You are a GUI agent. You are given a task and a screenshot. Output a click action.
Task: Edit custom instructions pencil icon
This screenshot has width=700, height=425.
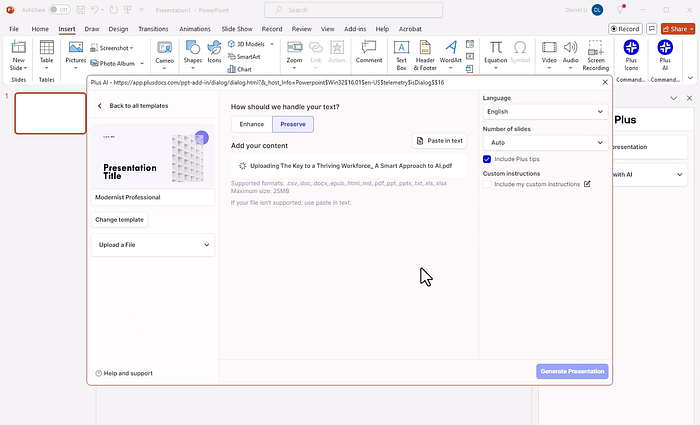[587, 184]
